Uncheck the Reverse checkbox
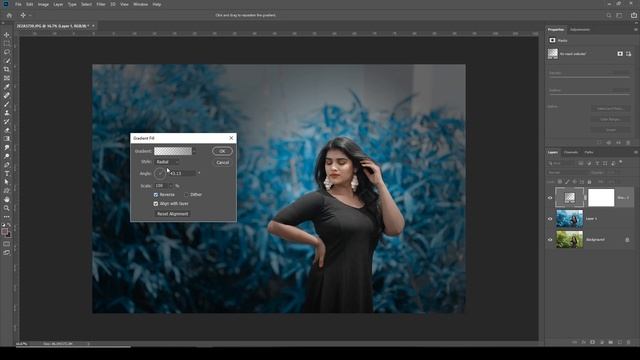This screenshot has height=360, width=640. coord(156,195)
